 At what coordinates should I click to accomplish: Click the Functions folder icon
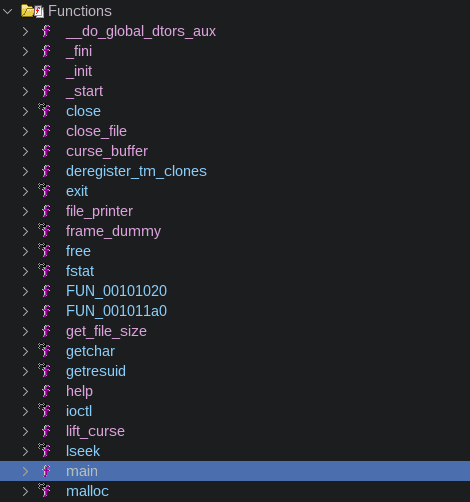(x=32, y=11)
